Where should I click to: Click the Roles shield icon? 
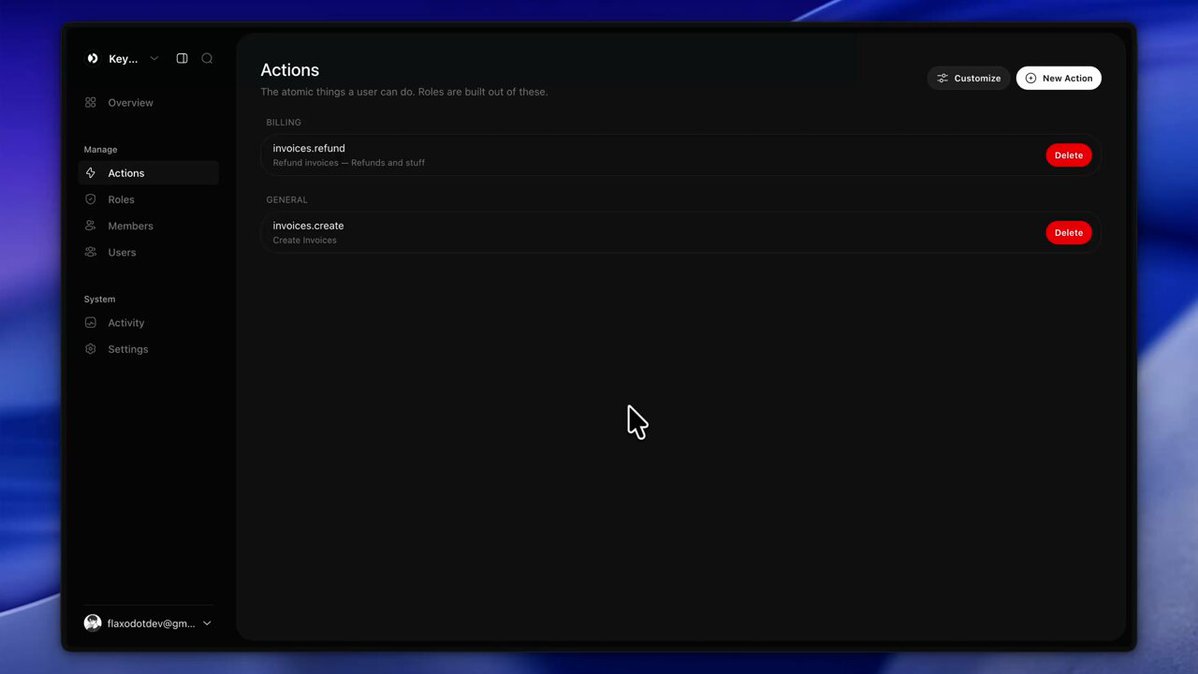[91, 199]
